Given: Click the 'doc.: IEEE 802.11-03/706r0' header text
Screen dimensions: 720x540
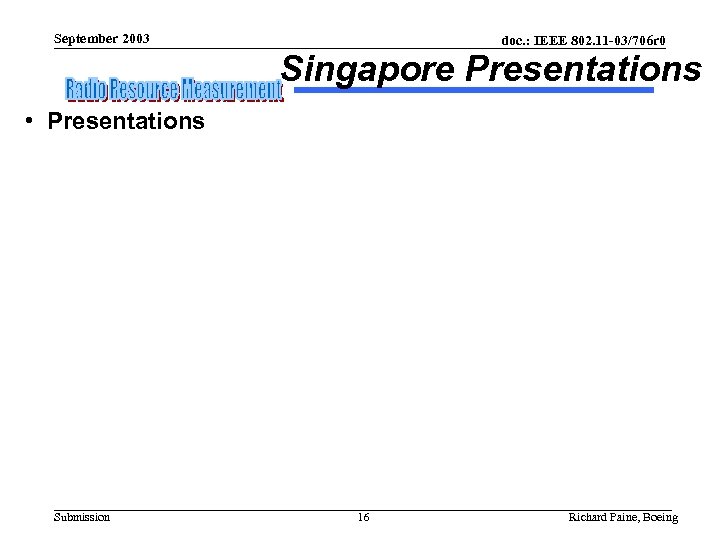Looking at the screenshot, I should 583,40.
